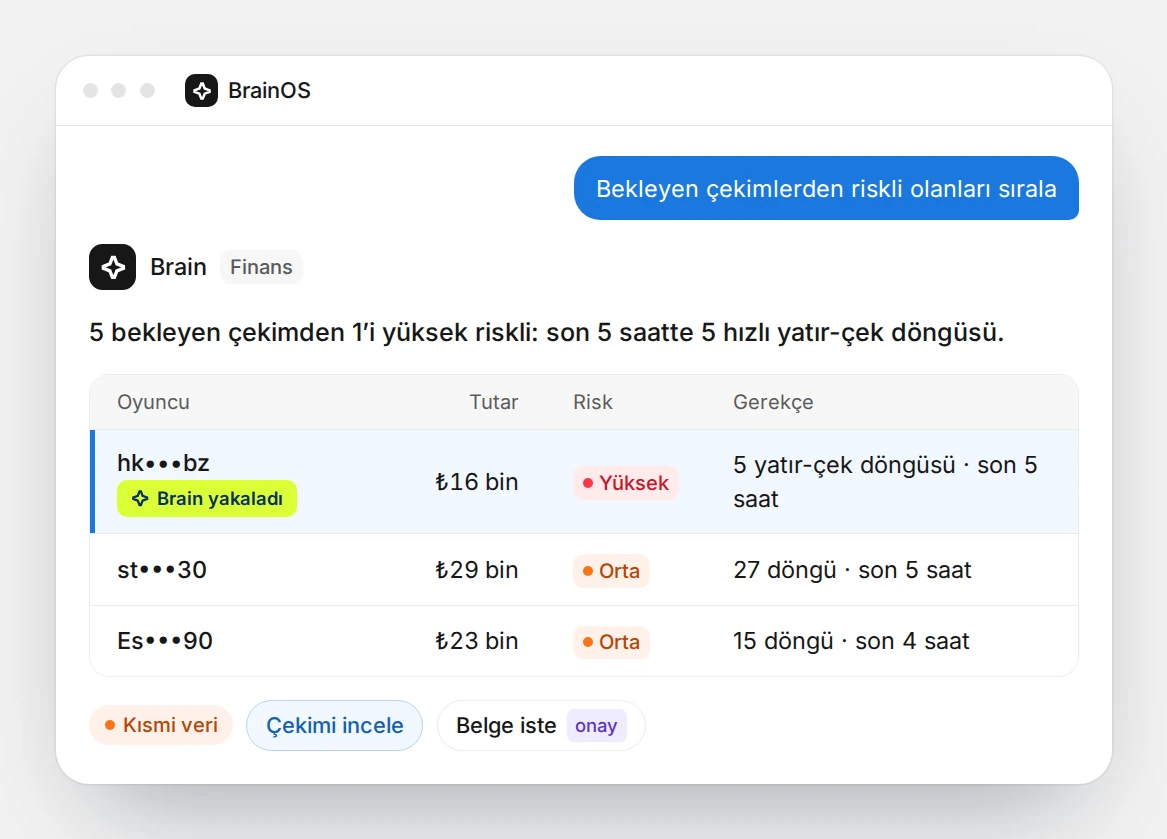Click the Brain sender name
The image size is (1167, 839).
coord(178,267)
